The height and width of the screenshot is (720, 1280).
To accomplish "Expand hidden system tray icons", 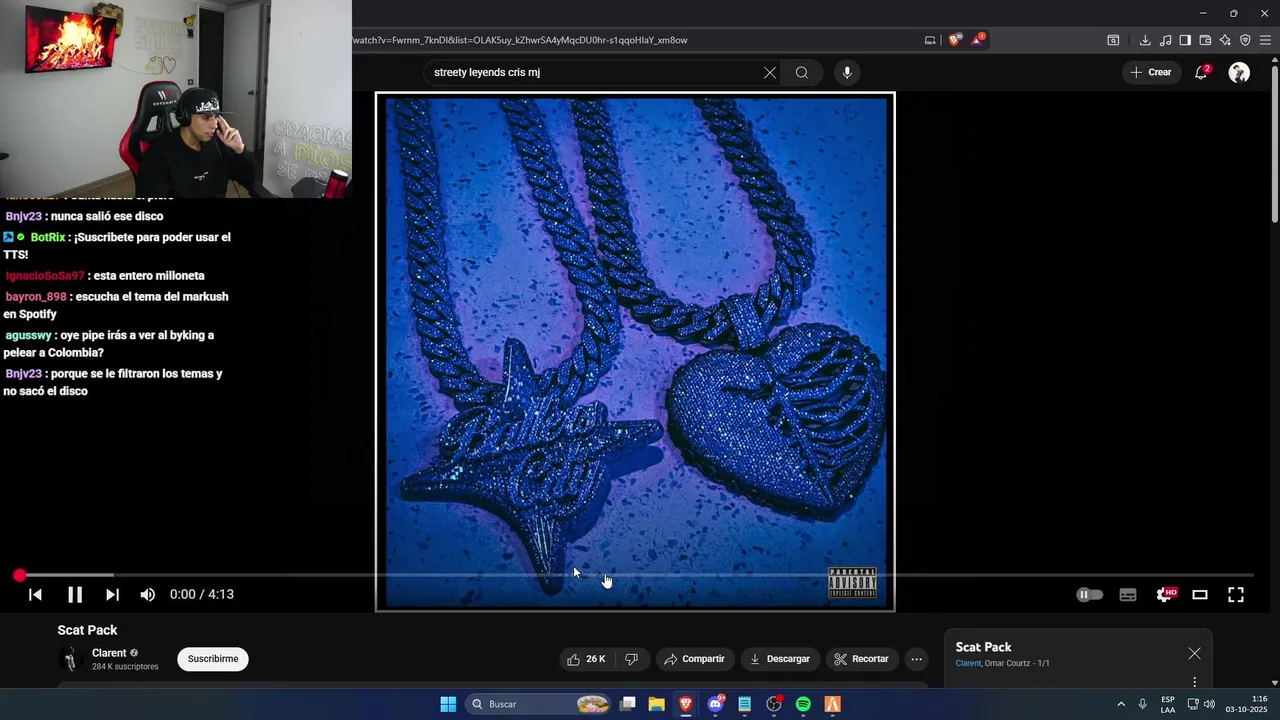I will click(1121, 704).
